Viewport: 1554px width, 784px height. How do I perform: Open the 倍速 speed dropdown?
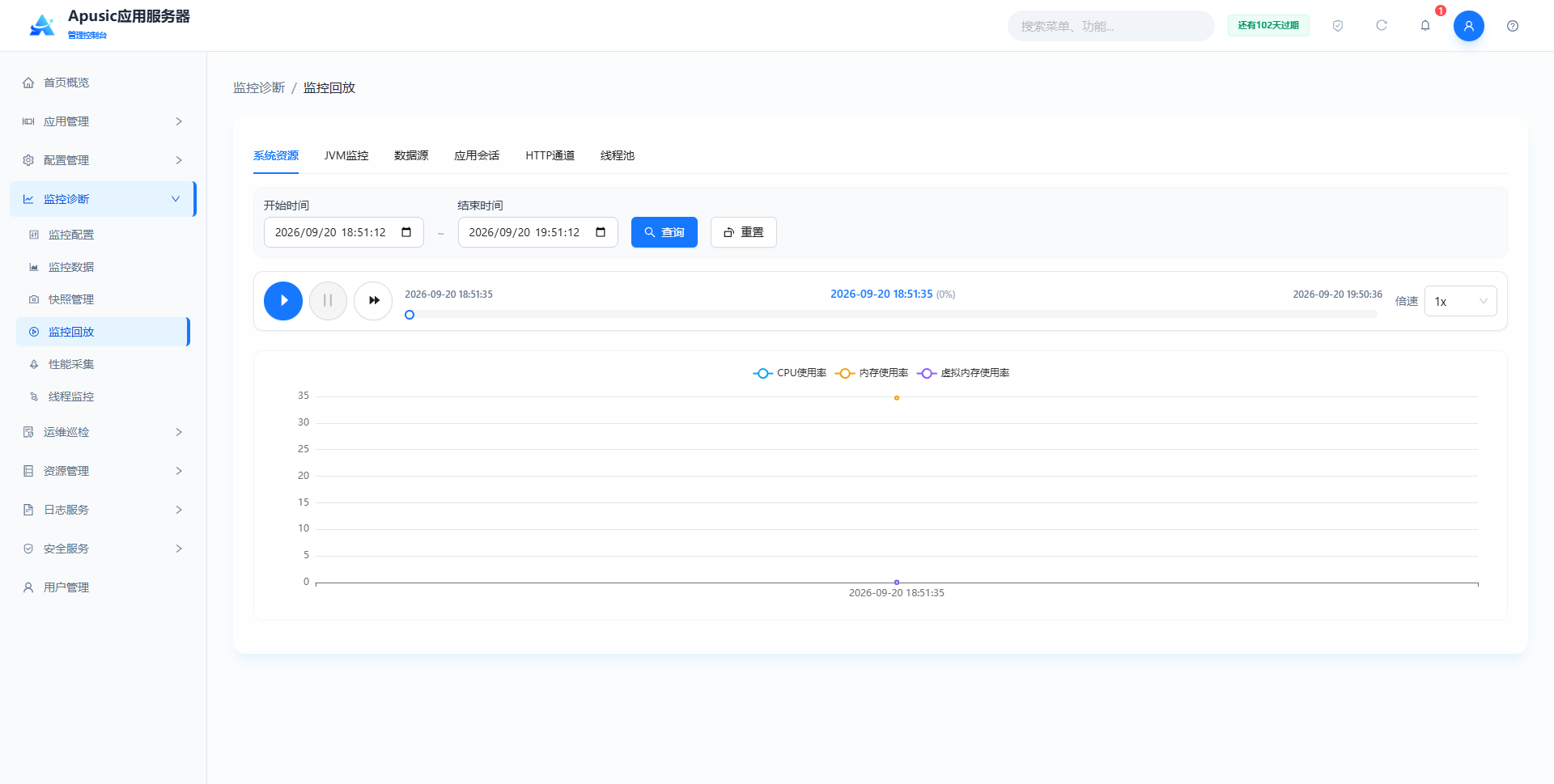click(1460, 301)
